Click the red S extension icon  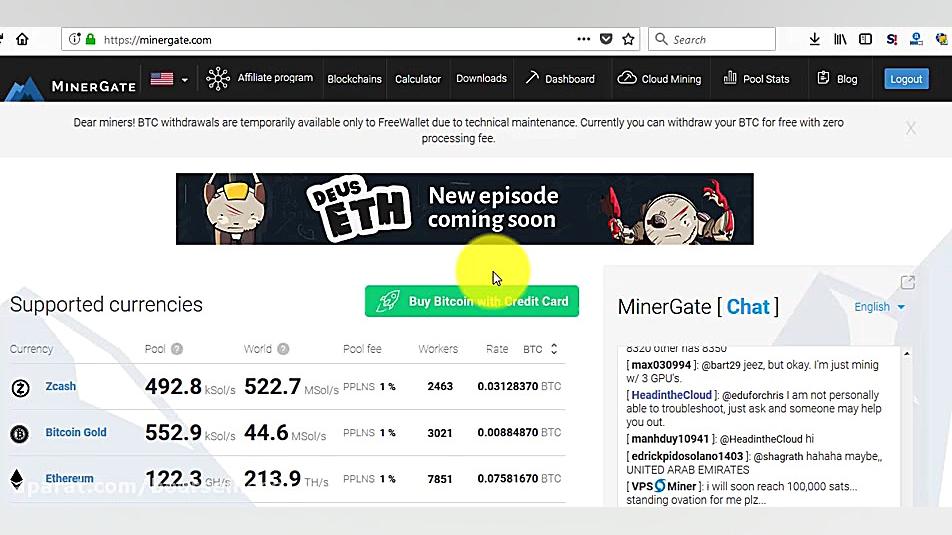point(891,39)
